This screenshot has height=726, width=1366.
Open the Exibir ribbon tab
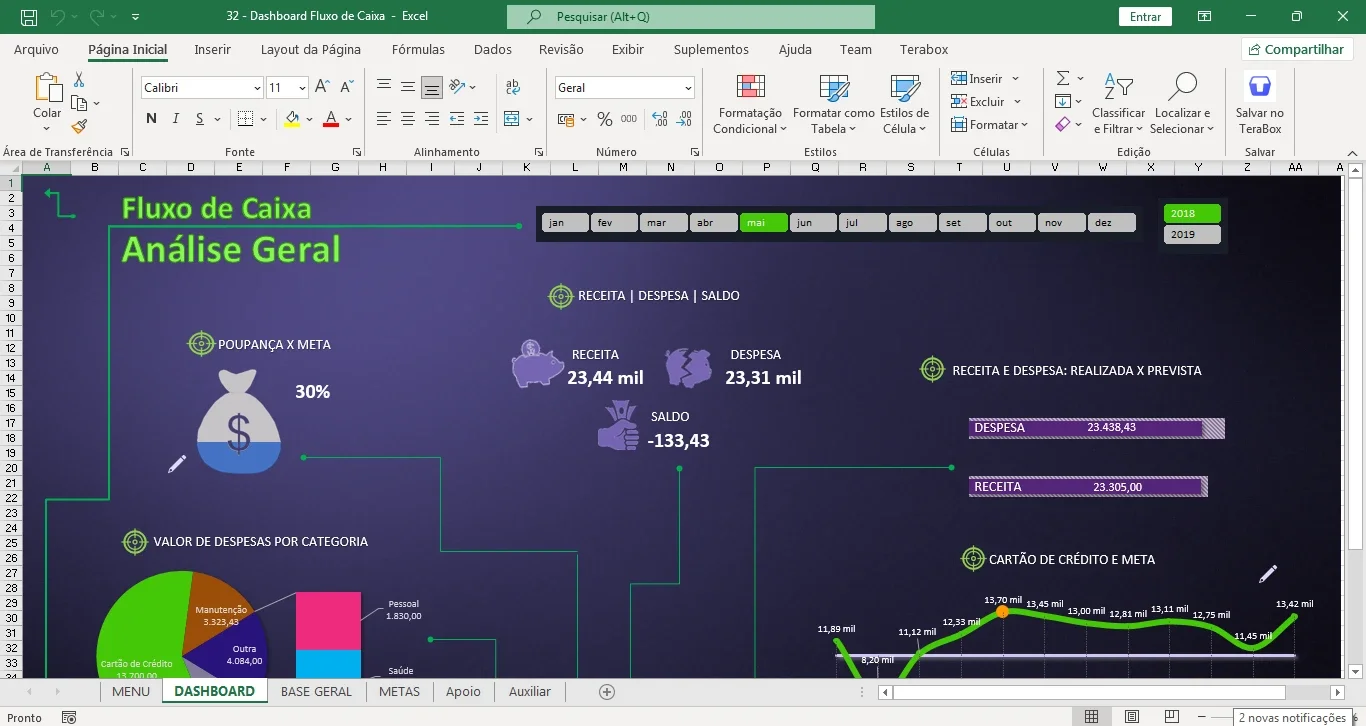click(628, 50)
